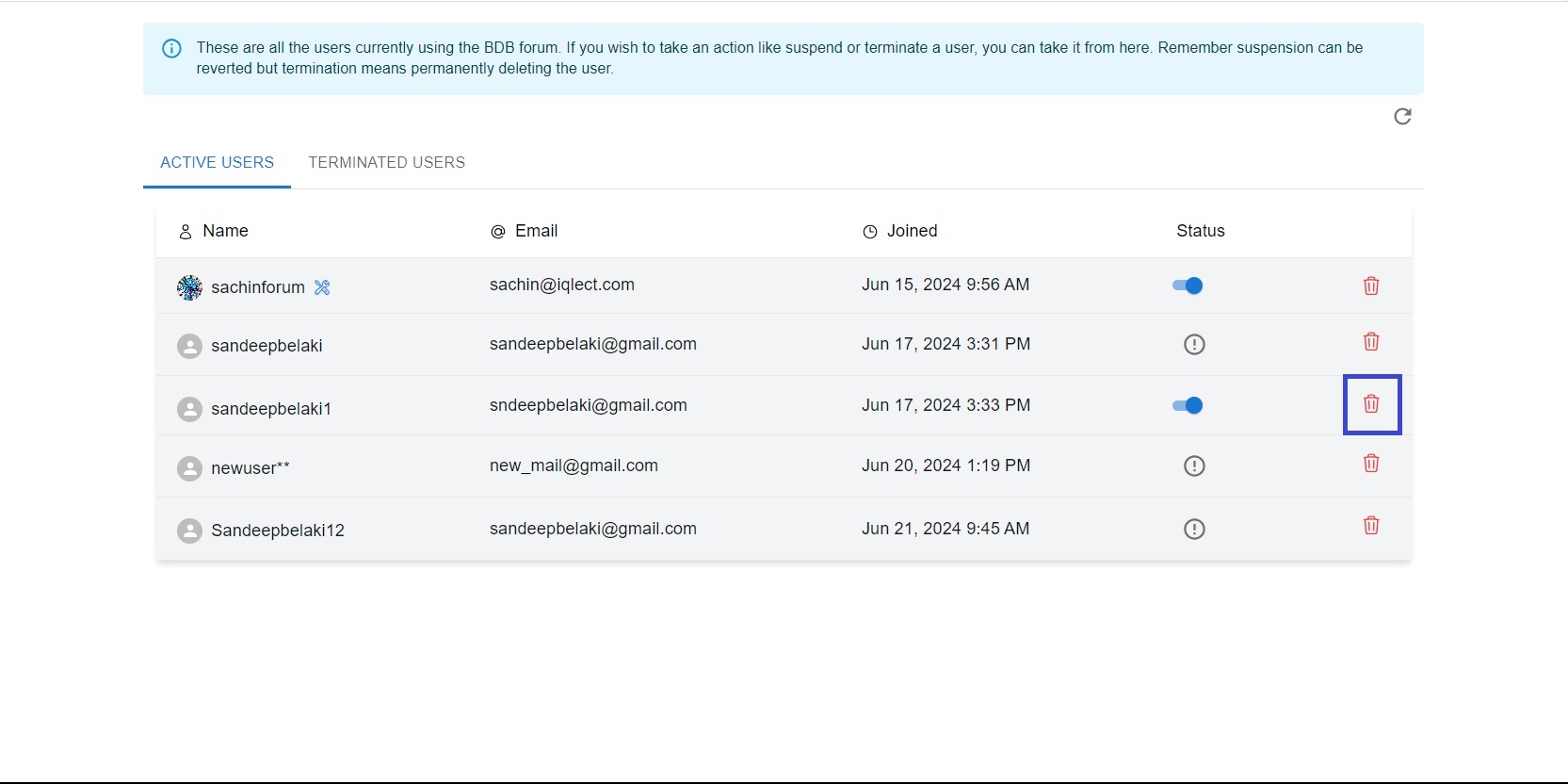The height and width of the screenshot is (784, 1568).
Task: Click the Status column header
Action: pos(1201,231)
